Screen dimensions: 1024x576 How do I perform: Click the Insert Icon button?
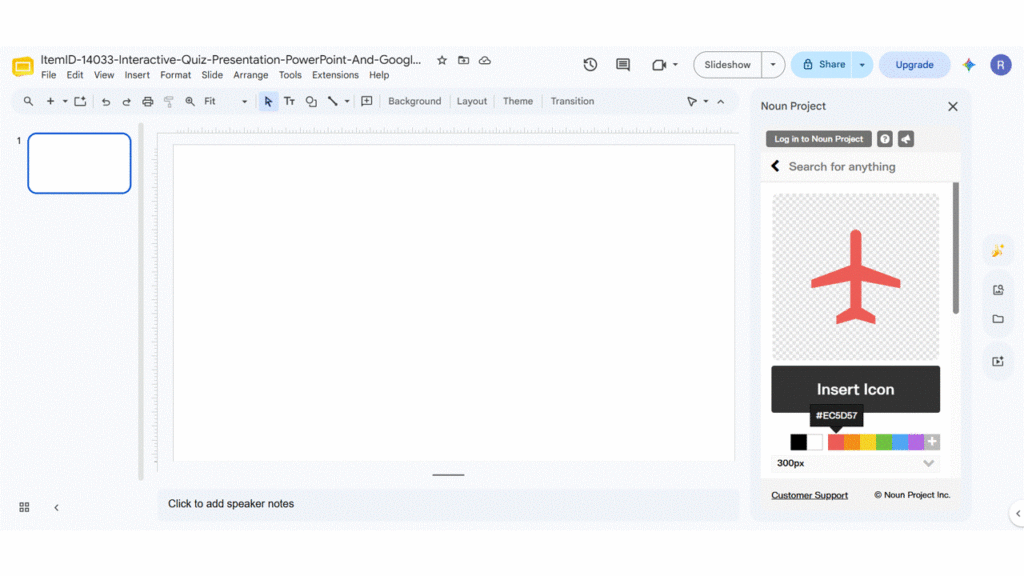[x=856, y=389]
